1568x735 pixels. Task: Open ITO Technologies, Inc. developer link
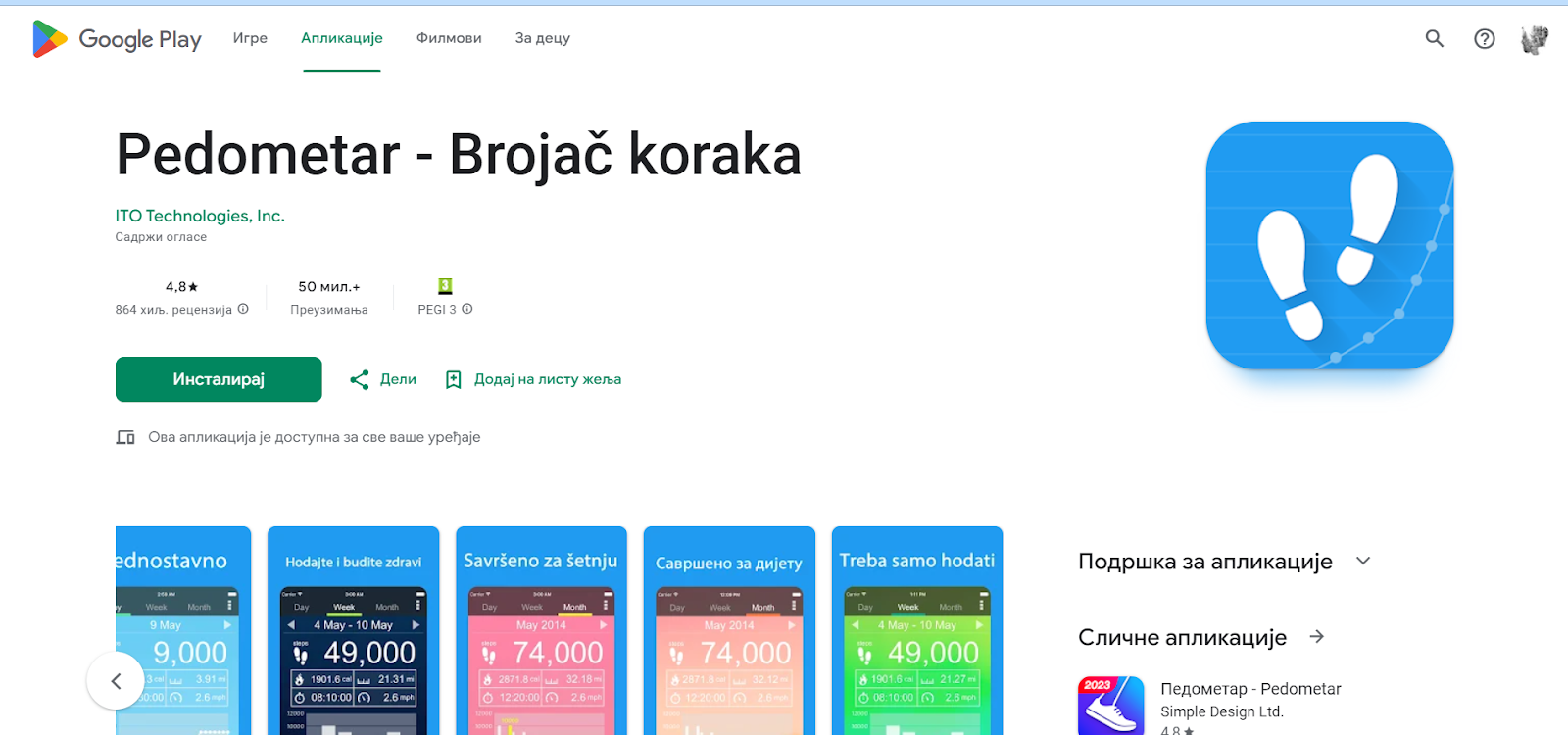tap(200, 216)
